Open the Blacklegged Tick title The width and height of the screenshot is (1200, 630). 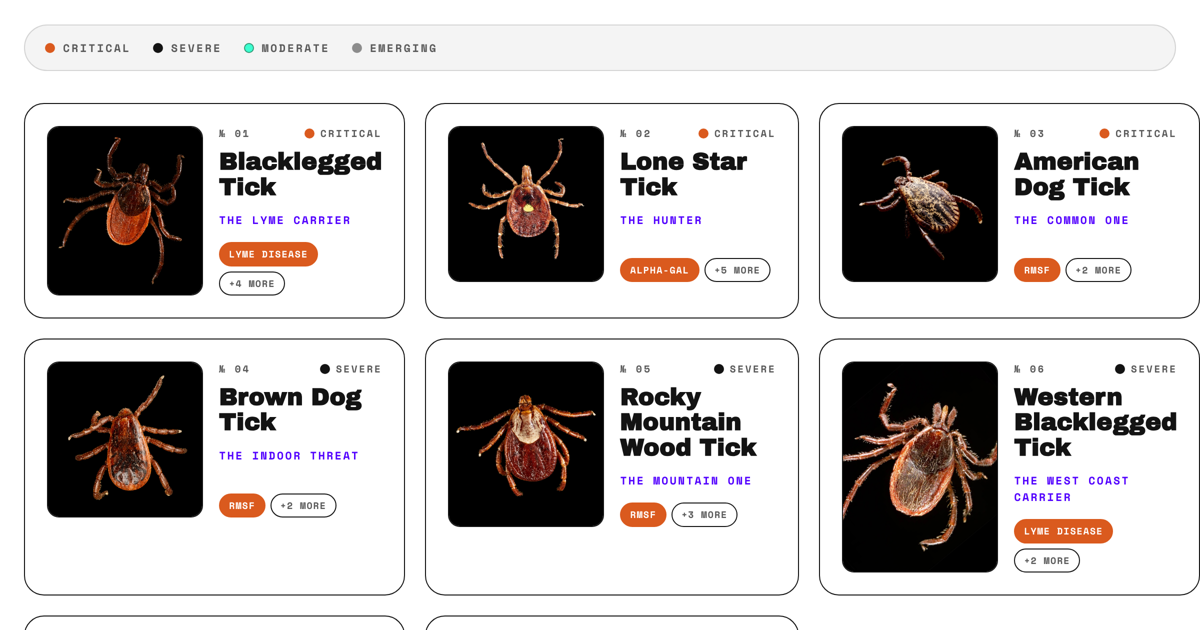pyautogui.click(x=300, y=174)
